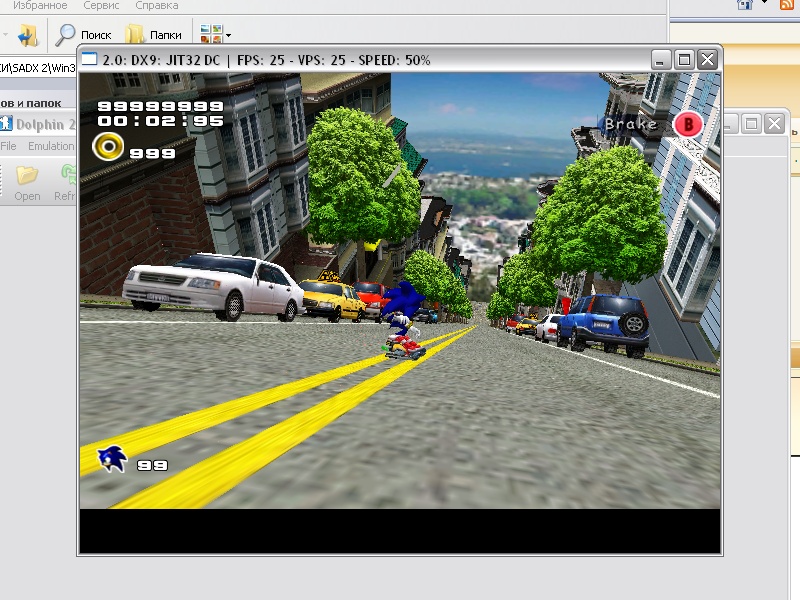Click the Up folder icon in Explorer toolbar
This screenshot has width=800, height=600.
[27, 36]
